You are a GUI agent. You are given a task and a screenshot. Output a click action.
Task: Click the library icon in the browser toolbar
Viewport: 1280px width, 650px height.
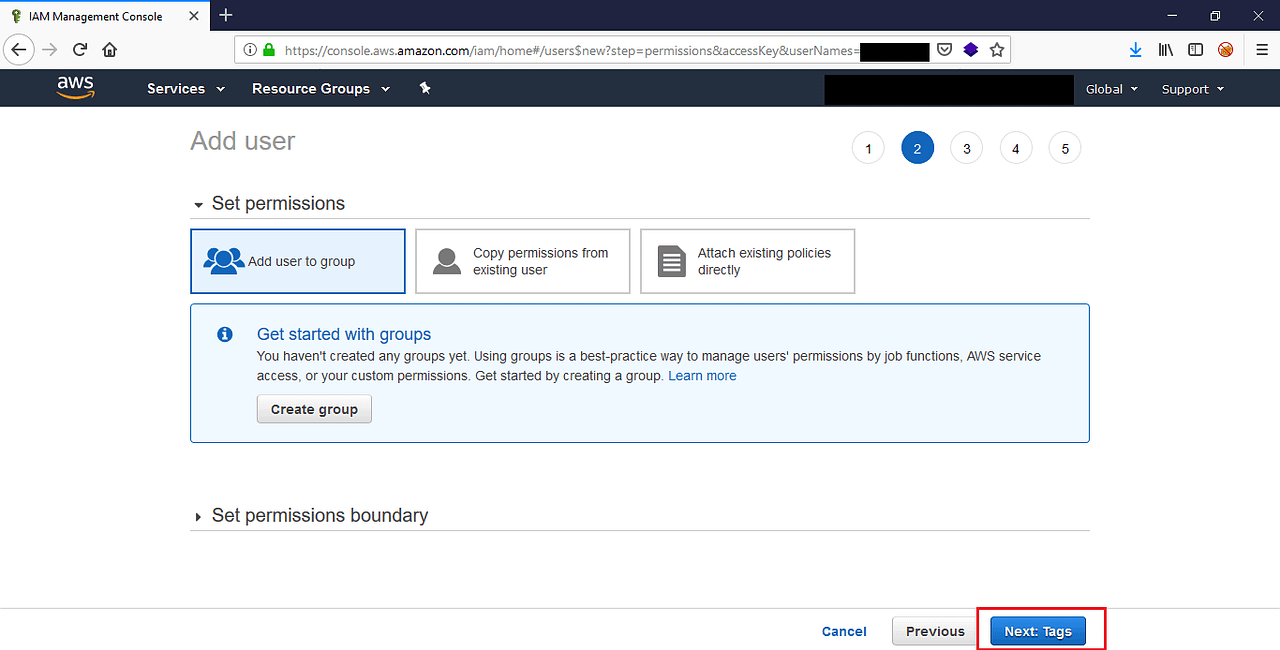pos(1165,49)
